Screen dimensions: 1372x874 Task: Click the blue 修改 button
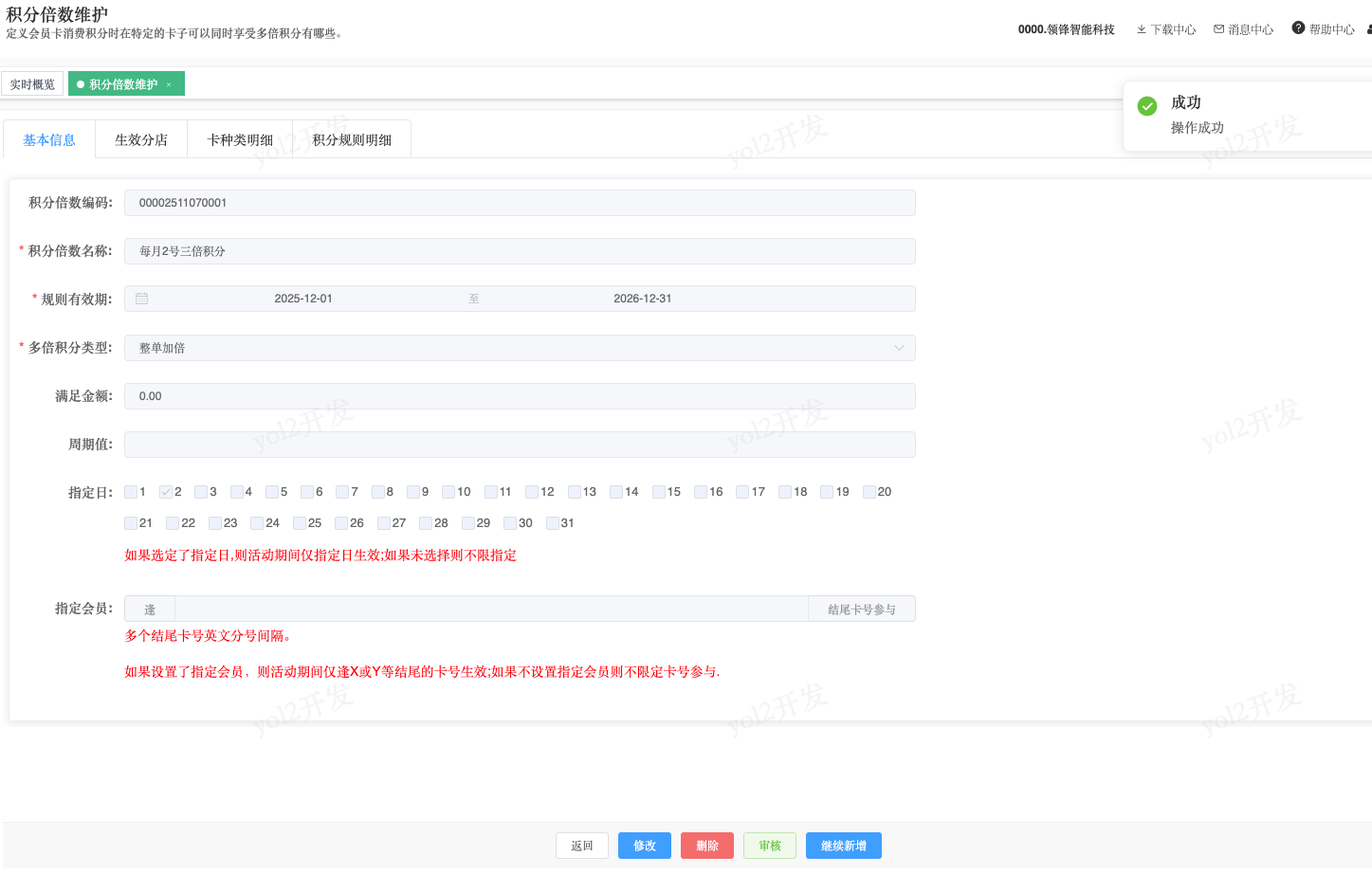[645, 846]
